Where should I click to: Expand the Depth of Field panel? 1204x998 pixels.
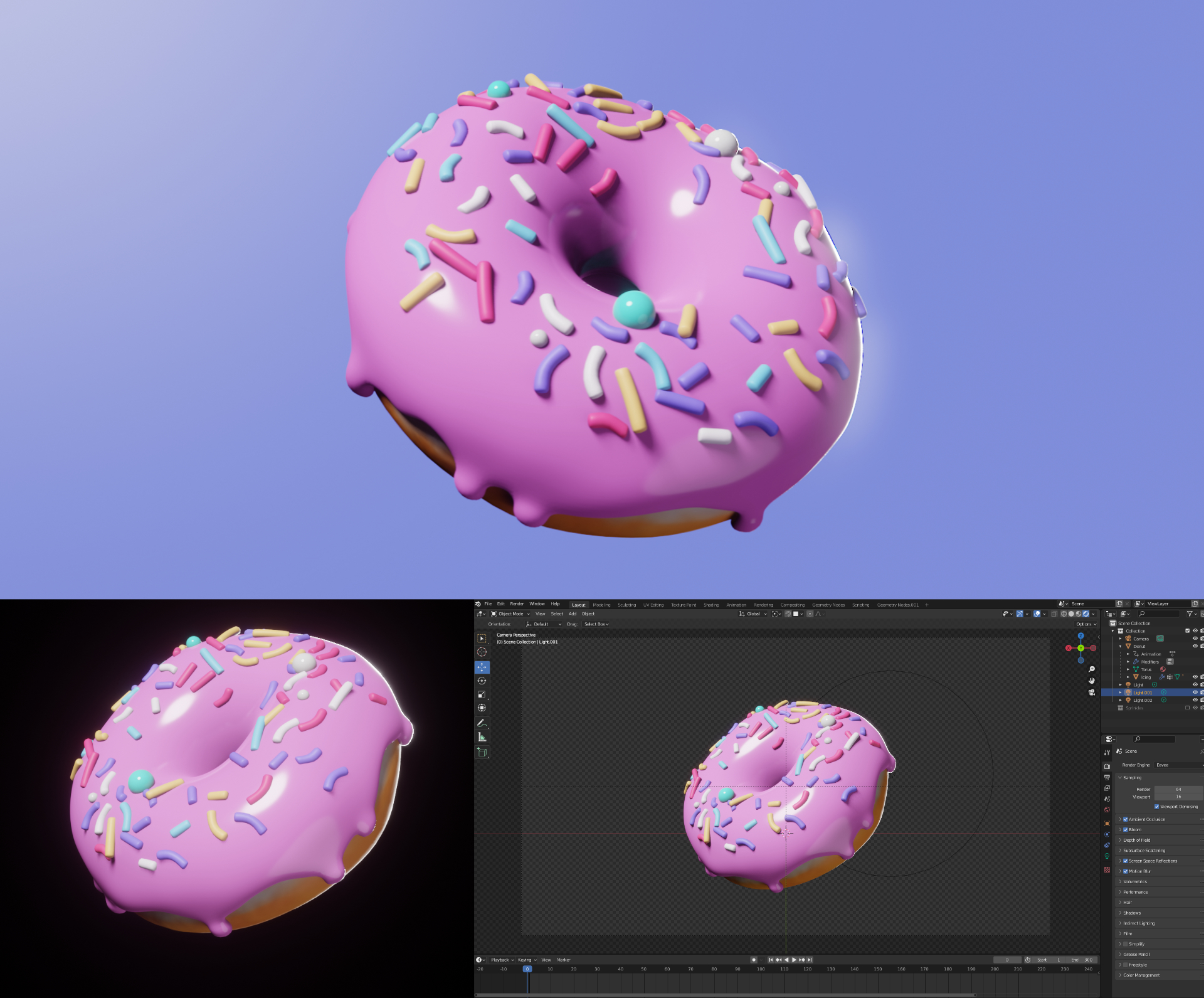(x=1159, y=840)
